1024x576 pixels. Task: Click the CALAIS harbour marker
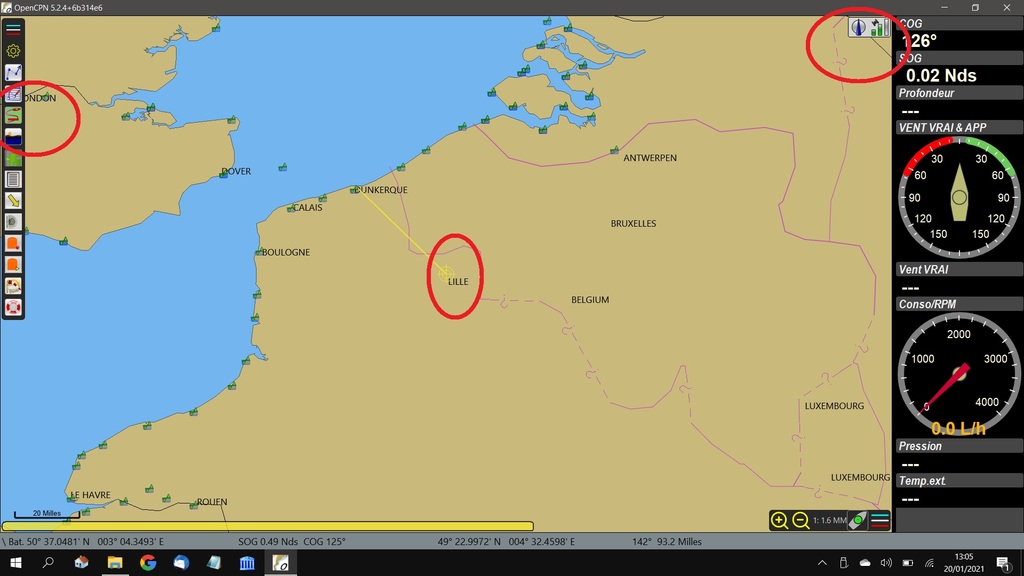tap(291, 208)
